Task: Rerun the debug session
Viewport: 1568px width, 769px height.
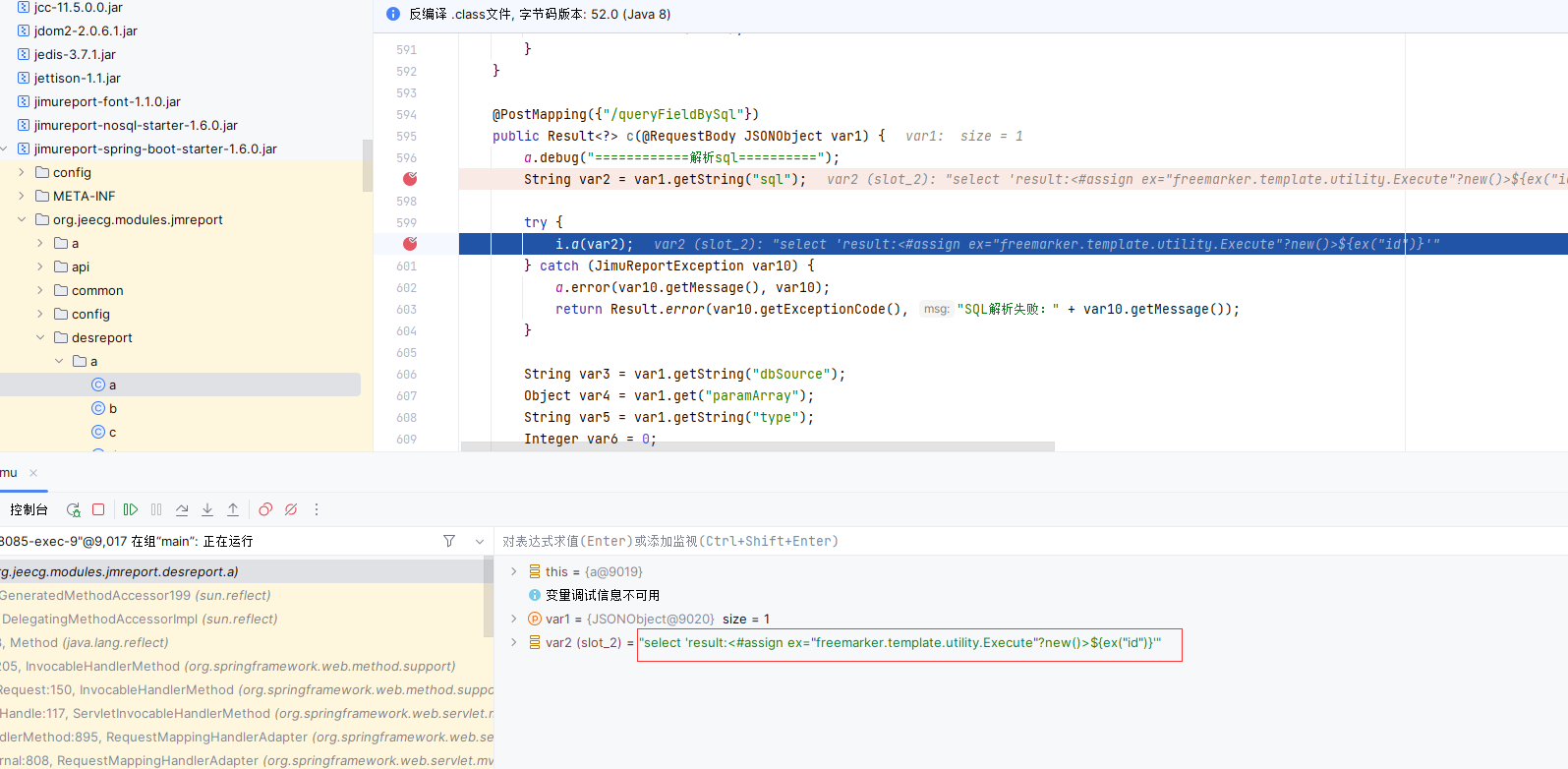Action: pos(73,509)
